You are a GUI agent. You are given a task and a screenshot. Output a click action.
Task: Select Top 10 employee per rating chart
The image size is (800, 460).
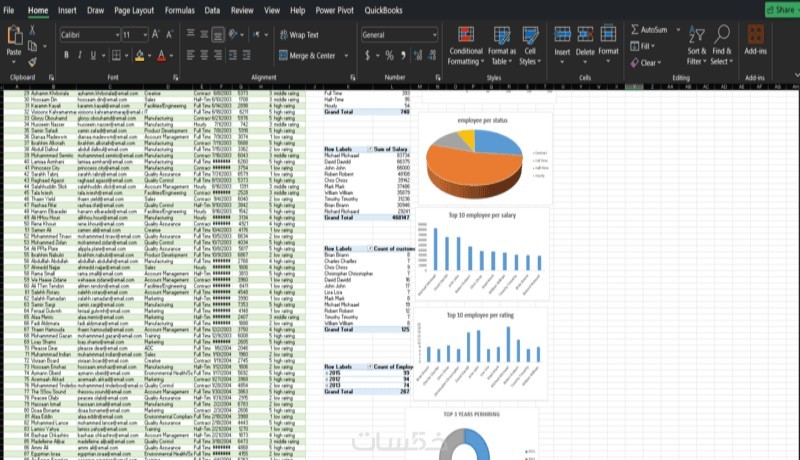coord(481,353)
